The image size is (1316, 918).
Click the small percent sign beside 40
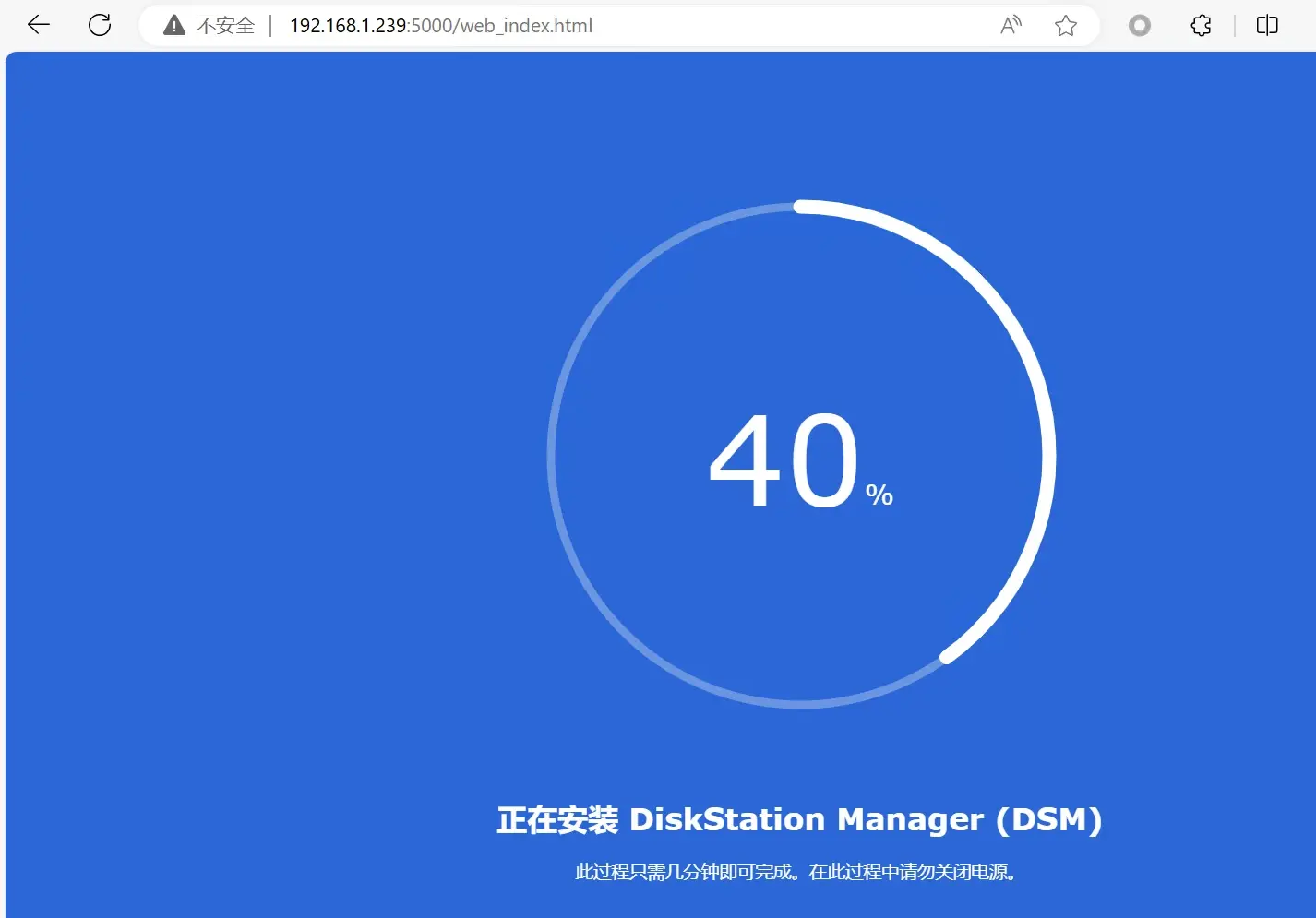click(x=879, y=495)
